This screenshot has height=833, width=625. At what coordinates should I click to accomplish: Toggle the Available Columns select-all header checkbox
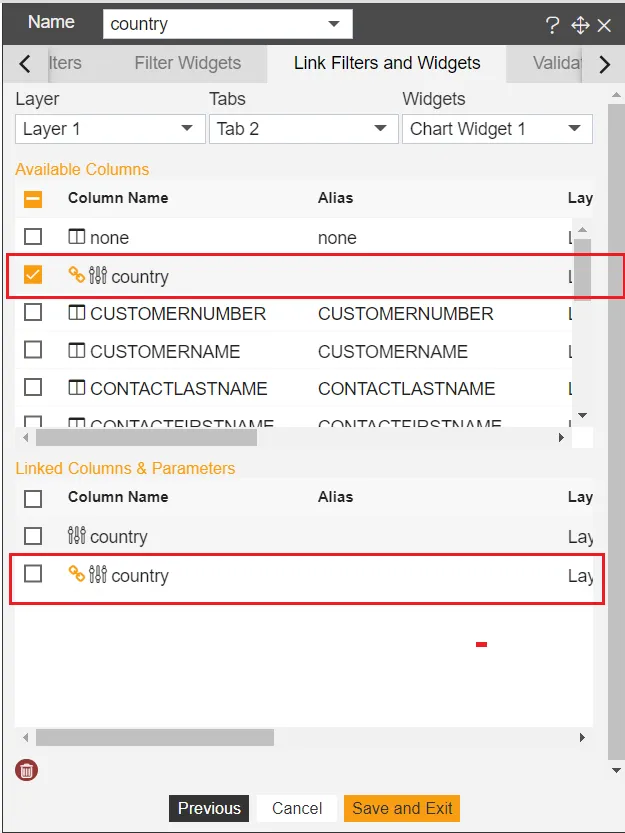[33, 199]
